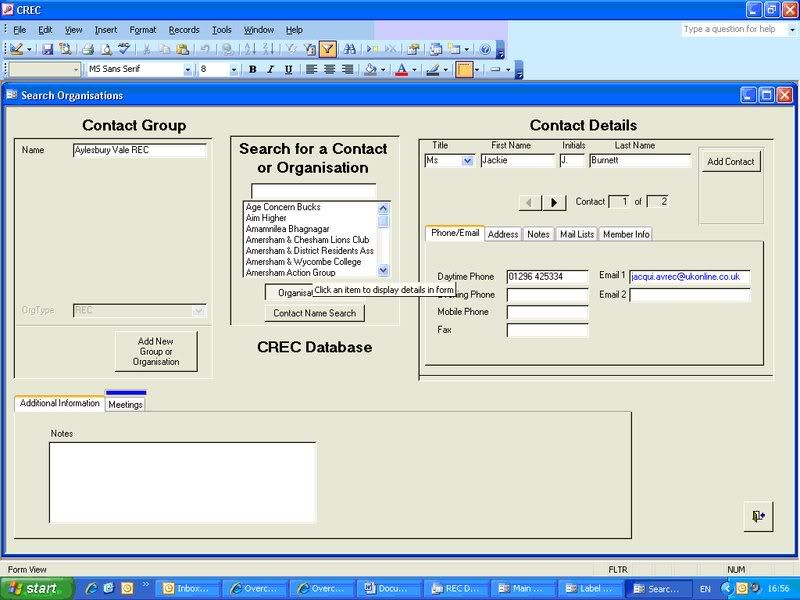Open the Records menu
Screen dimensions: 800x600
click(x=184, y=30)
